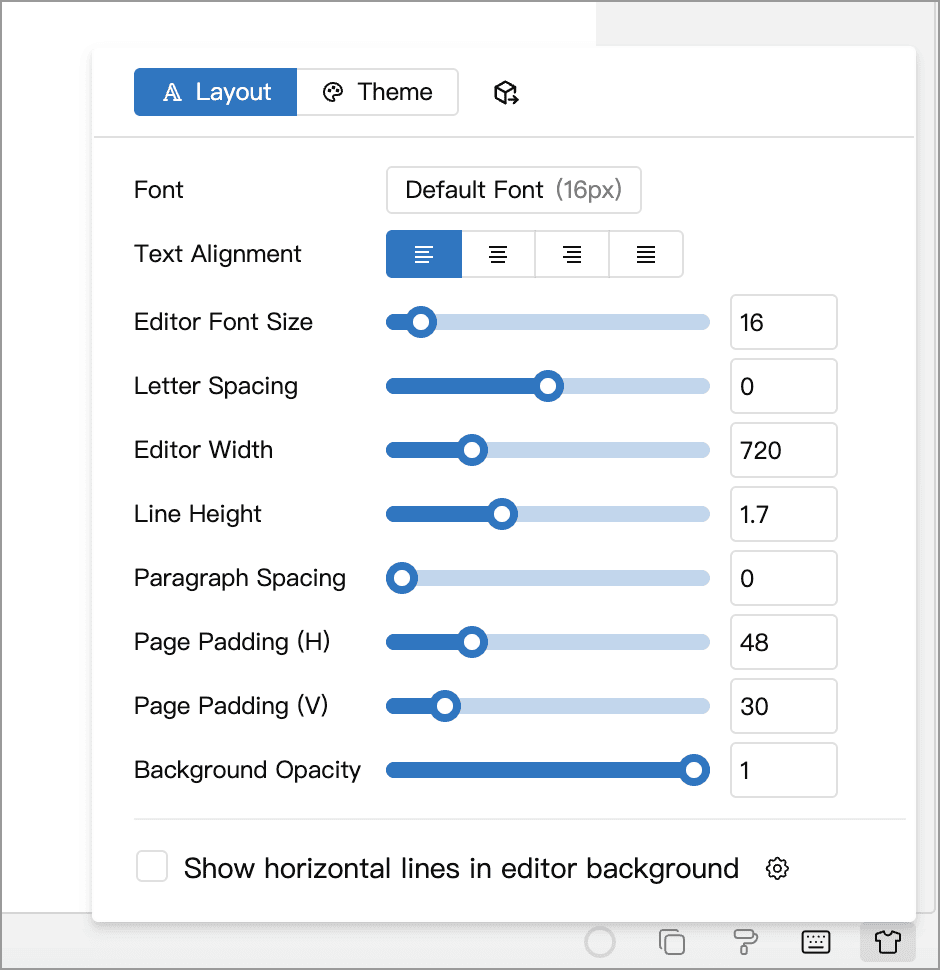Select center text alignment

coord(498,254)
